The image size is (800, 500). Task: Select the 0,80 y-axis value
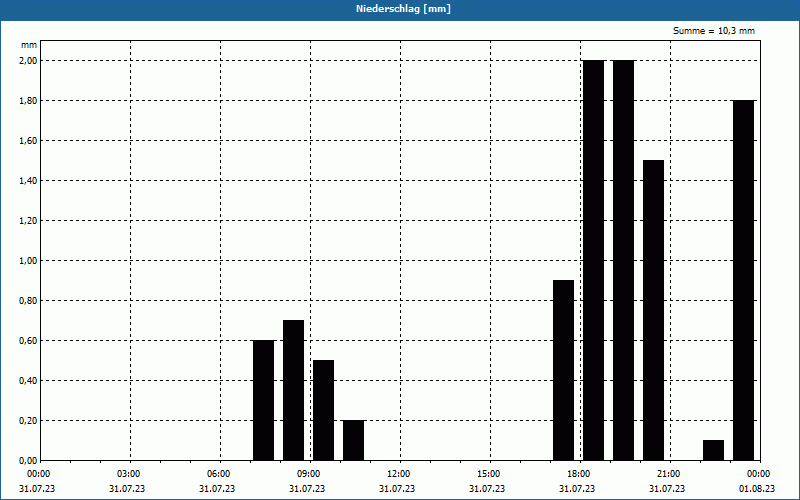[x=28, y=301]
